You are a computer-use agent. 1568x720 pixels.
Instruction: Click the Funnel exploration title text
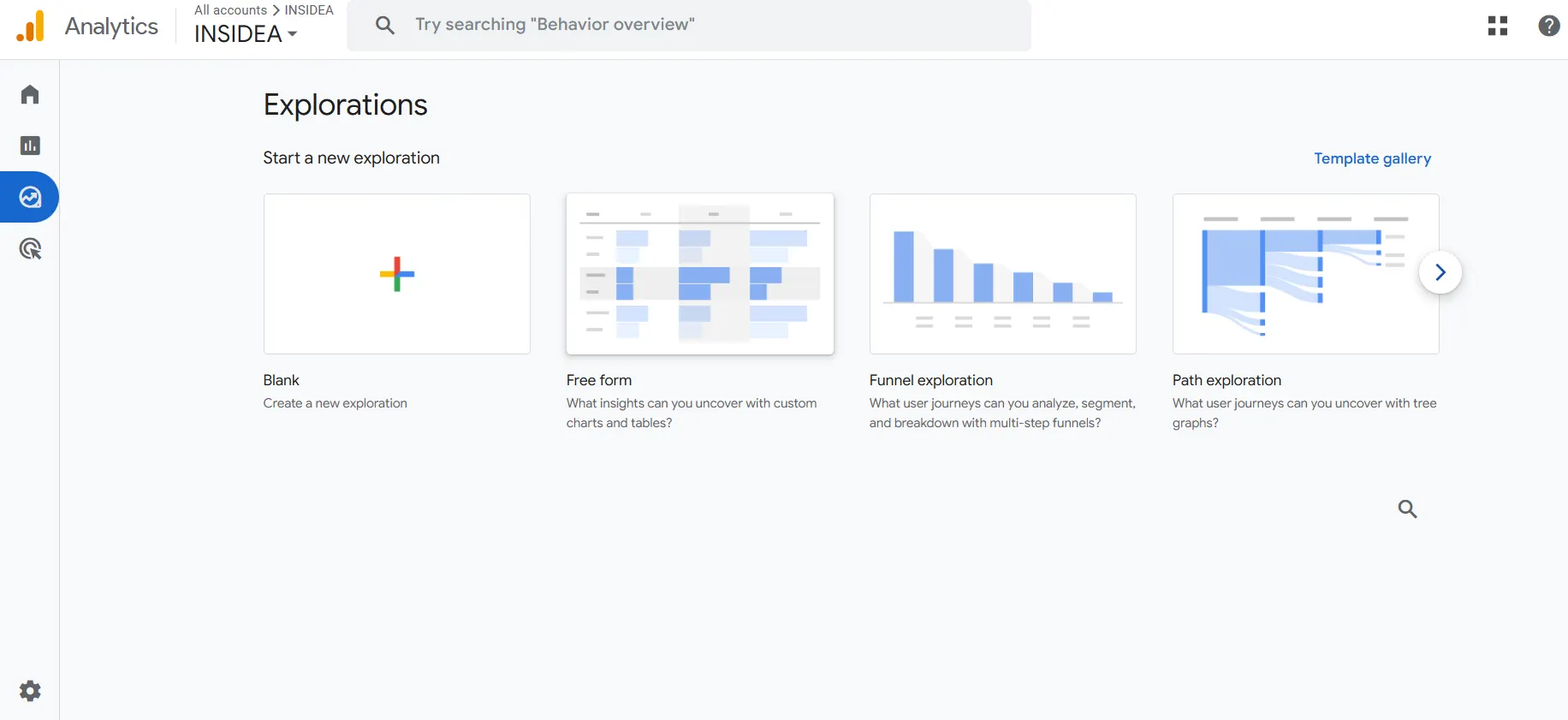pyautogui.click(x=931, y=380)
